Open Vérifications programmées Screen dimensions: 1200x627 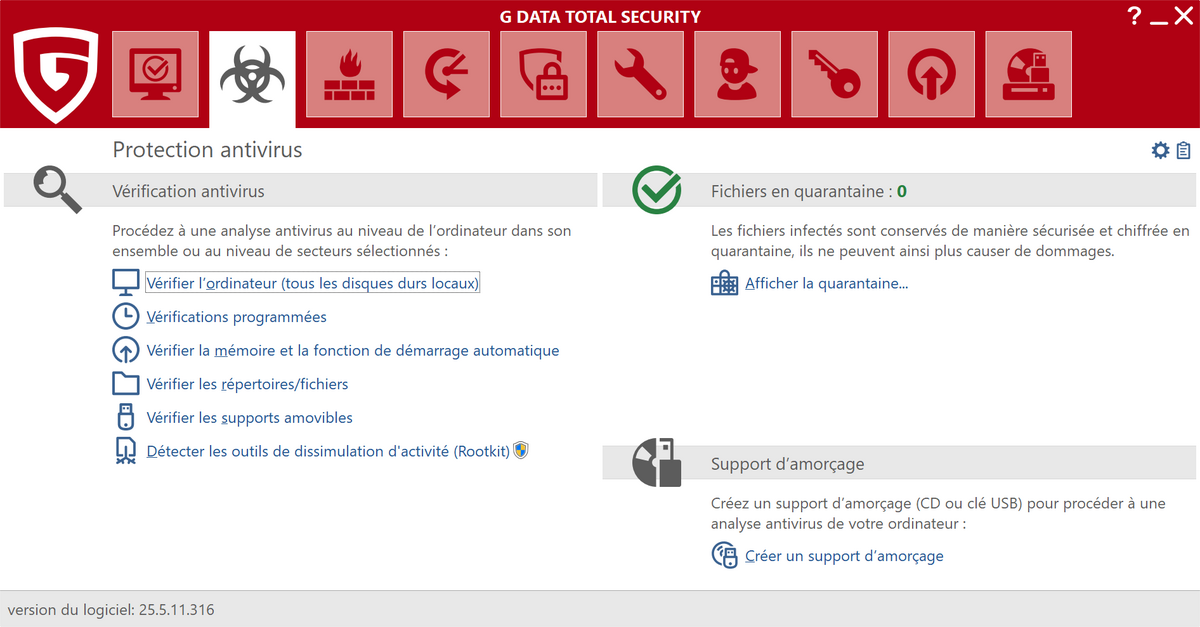pos(236,317)
